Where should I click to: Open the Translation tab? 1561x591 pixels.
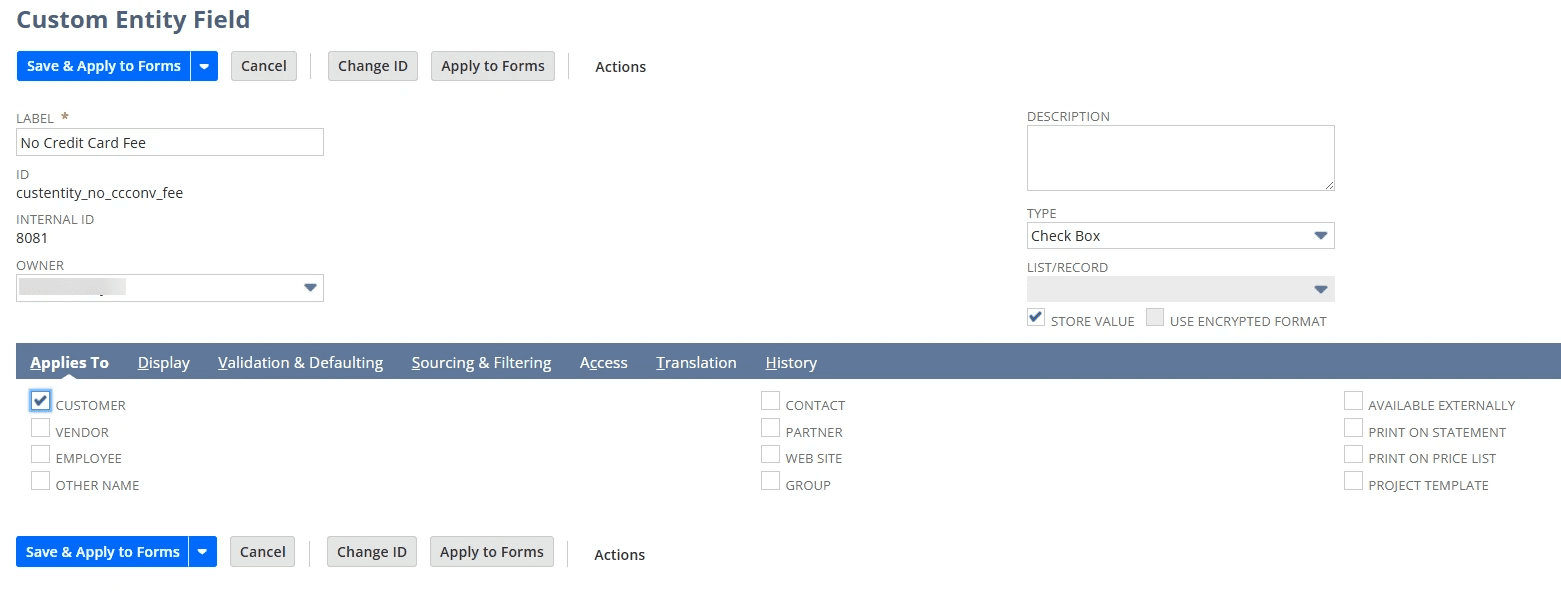point(696,362)
